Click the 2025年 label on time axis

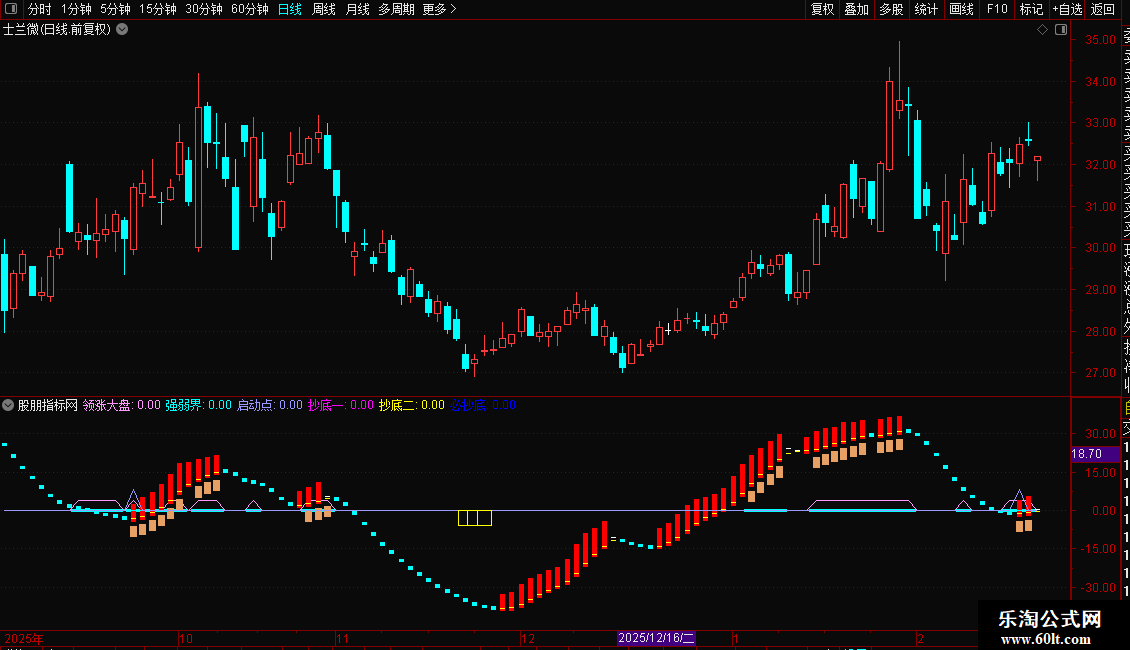(24, 638)
